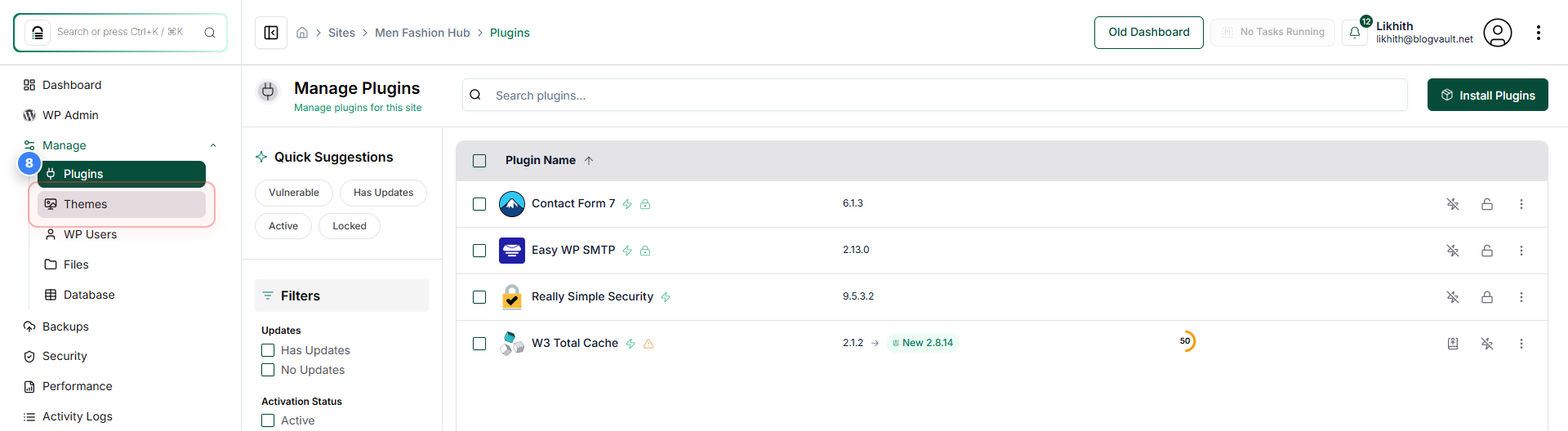Click the Install Plugins button

1487,95
